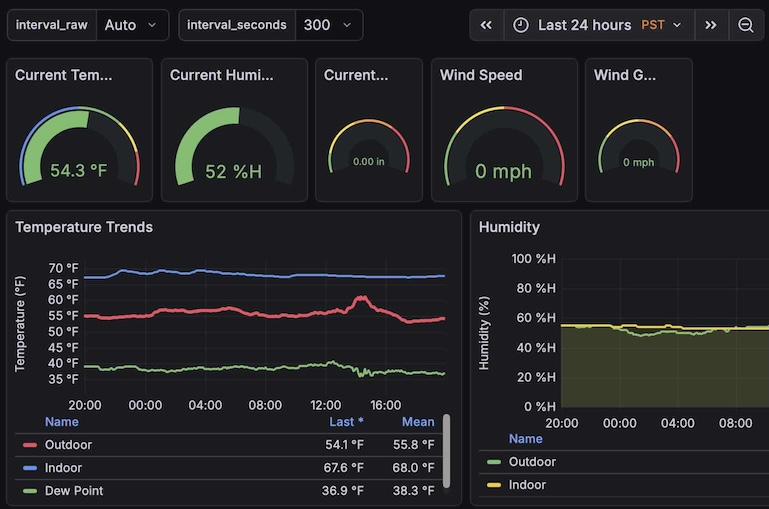Sort temperature legend by Mean column
This screenshot has width=769, height=509.
point(418,422)
